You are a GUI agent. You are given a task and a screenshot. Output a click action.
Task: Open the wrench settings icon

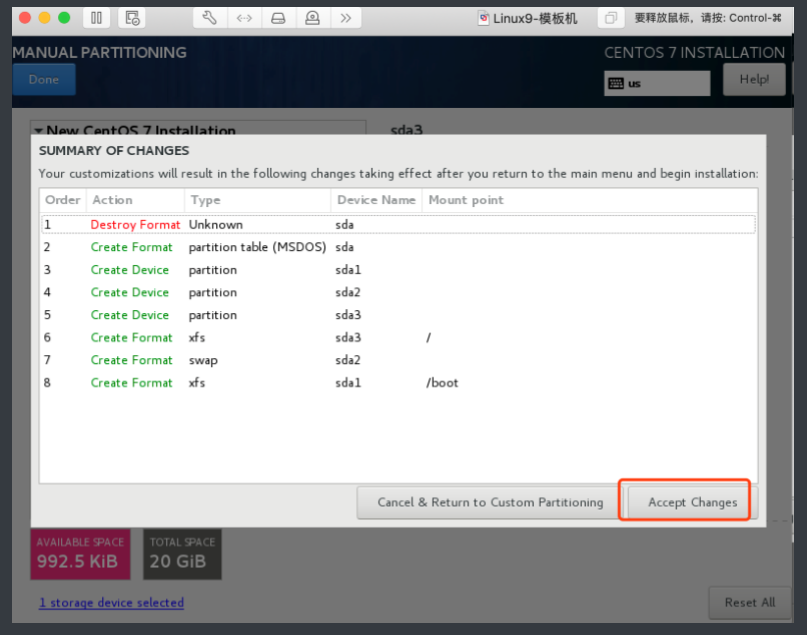click(209, 18)
